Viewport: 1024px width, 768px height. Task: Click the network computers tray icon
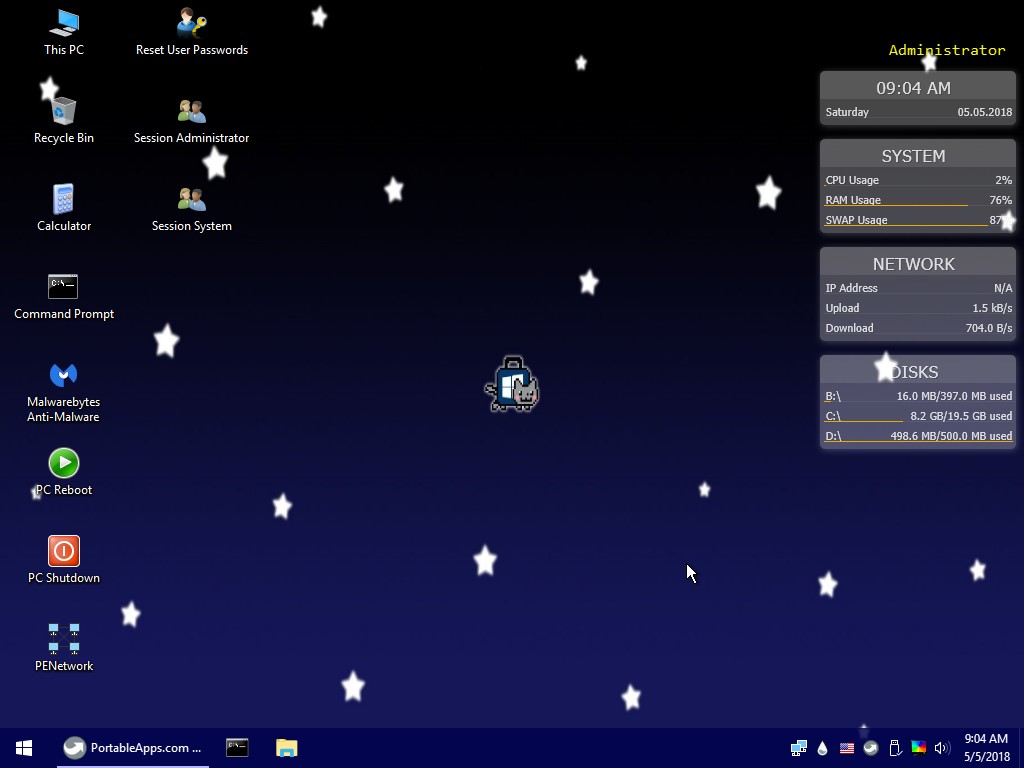click(798, 748)
